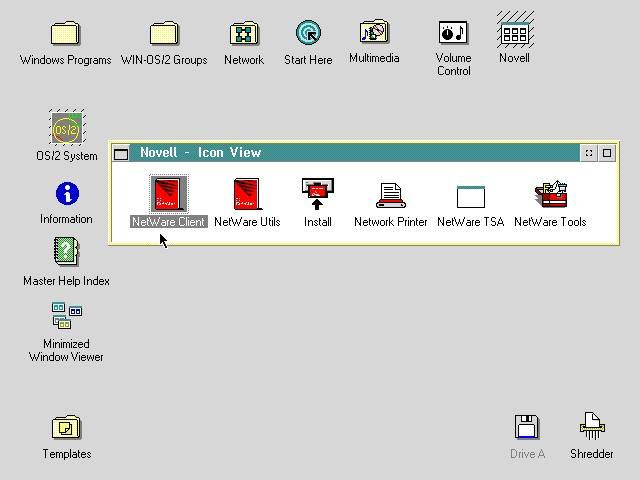Click the 'Master Help Index' label text
Image resolution: width=640 pixels, height=480 pixels.
[67, 281]
